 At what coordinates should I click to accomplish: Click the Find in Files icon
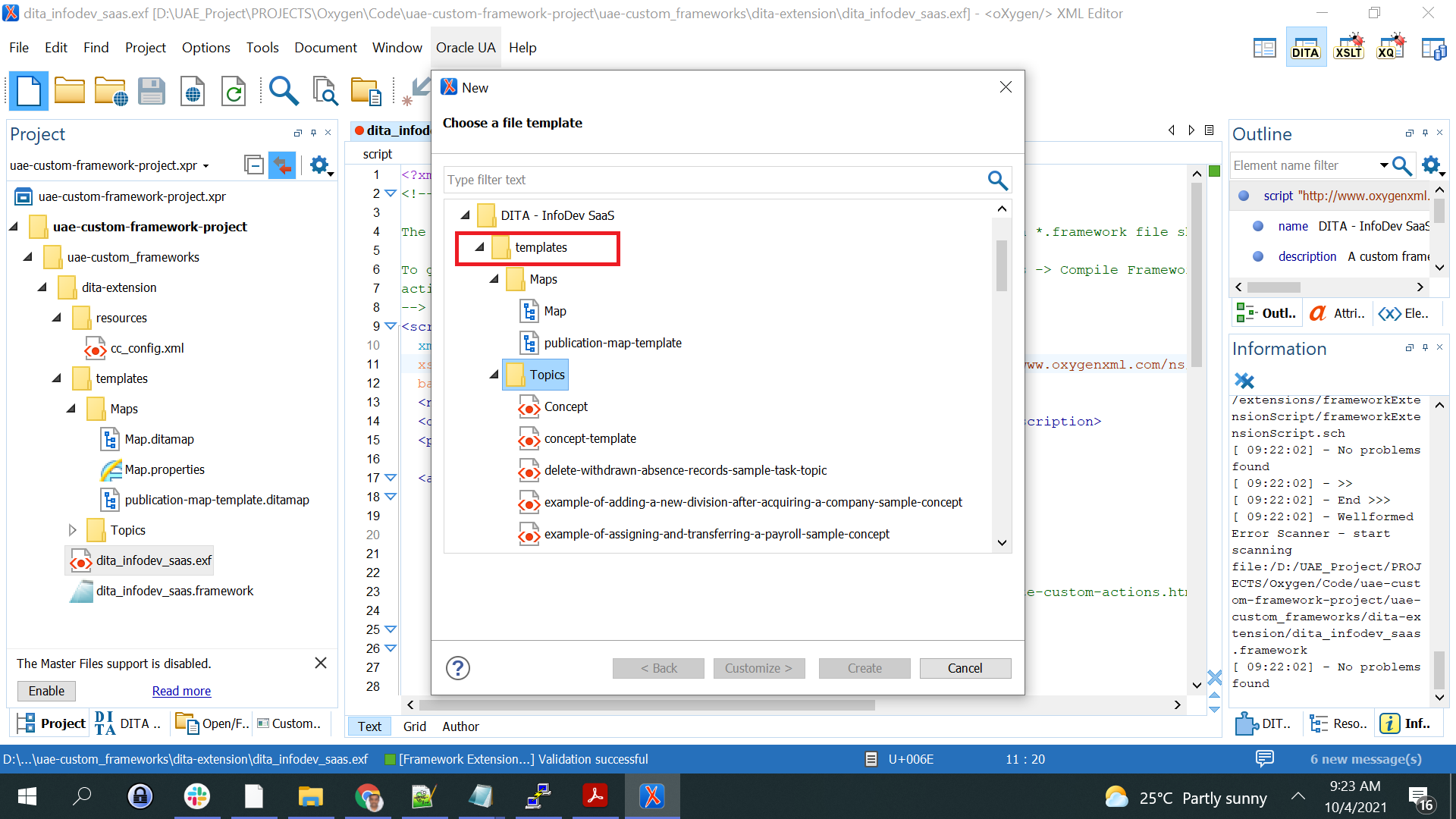[x=325, y=91]
